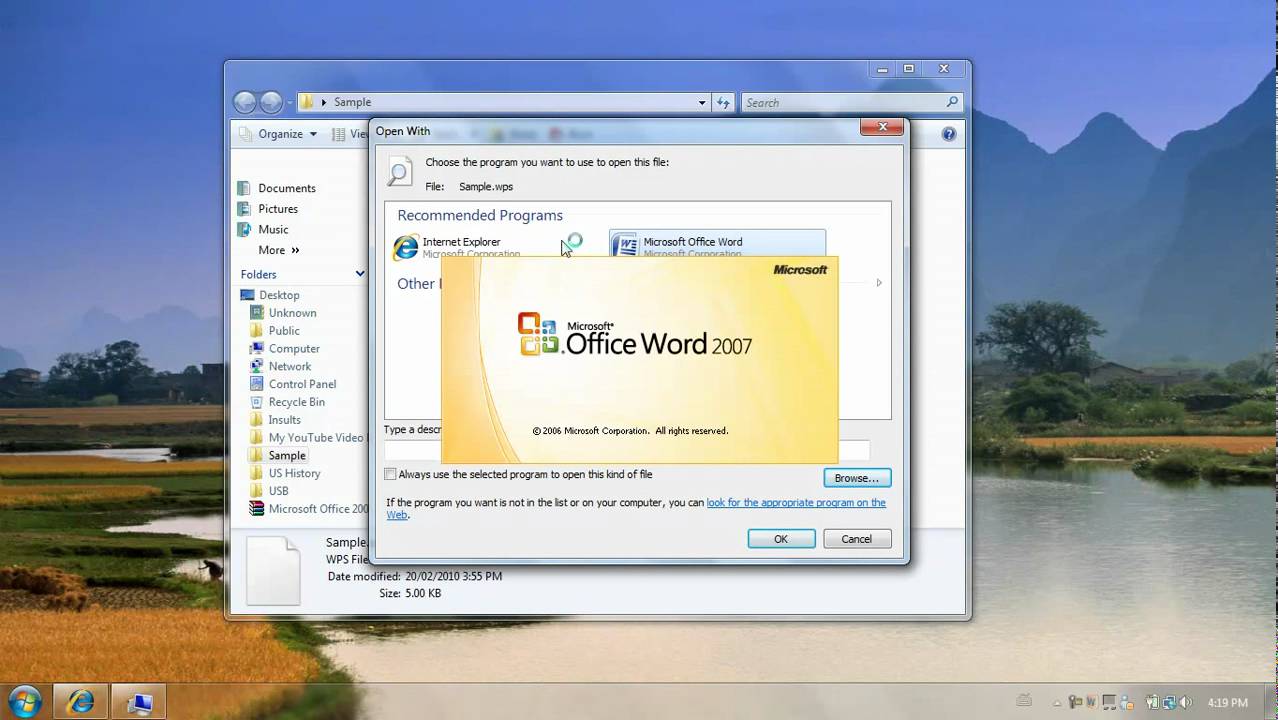Select the Recycle Bin folder tree item
Image resolution: width=1278 pixels, height=720 pixels.
point(296,402)
